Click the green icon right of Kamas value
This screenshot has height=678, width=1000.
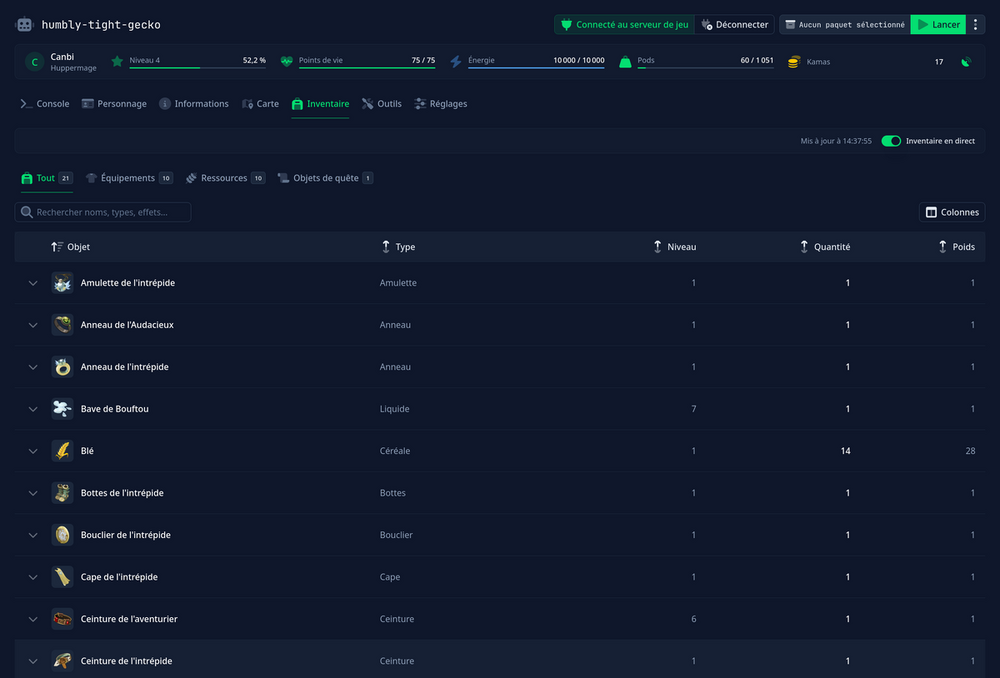tap(966, 62)
